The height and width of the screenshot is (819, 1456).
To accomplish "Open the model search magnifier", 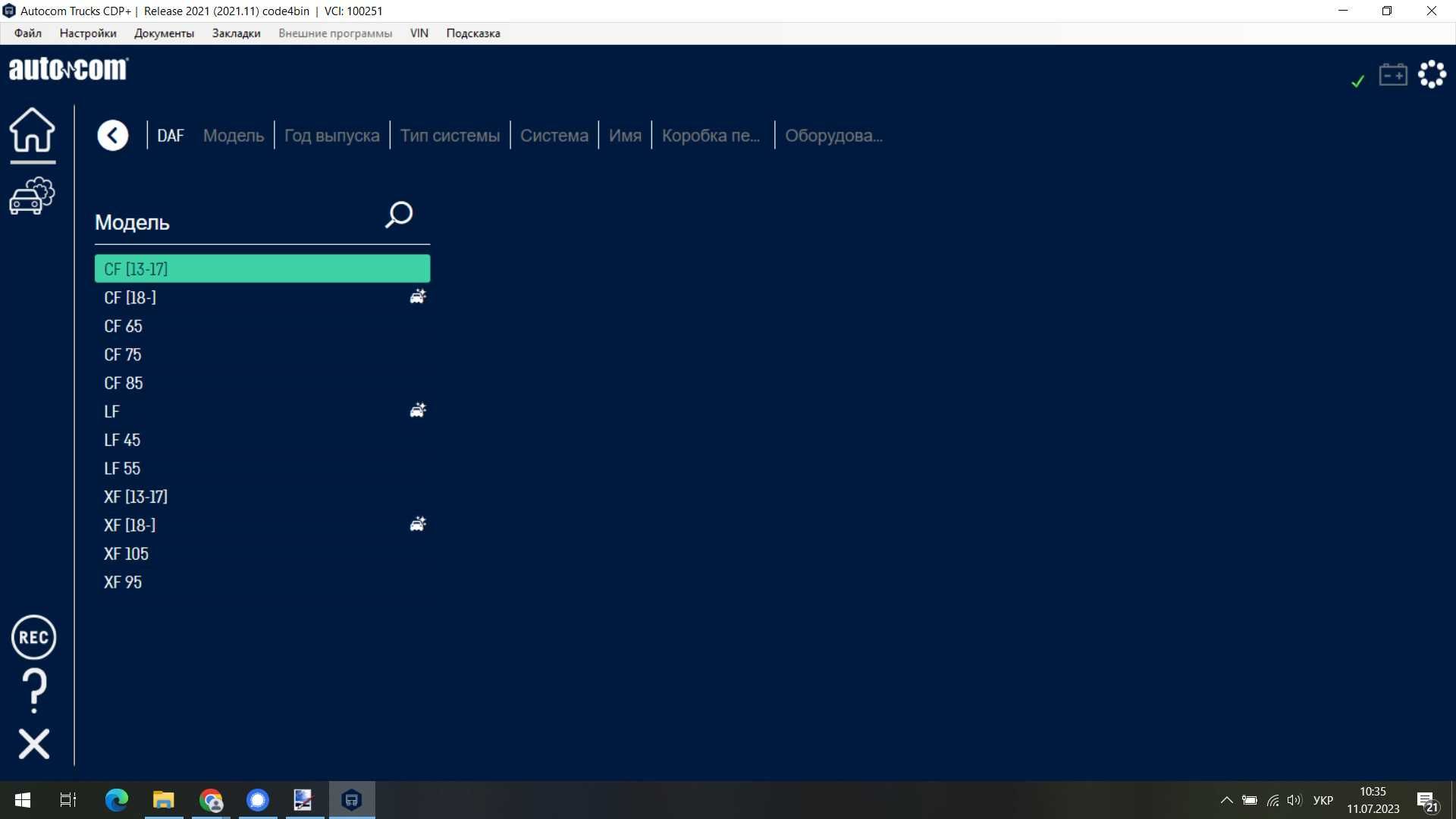I will click(399, 215).
